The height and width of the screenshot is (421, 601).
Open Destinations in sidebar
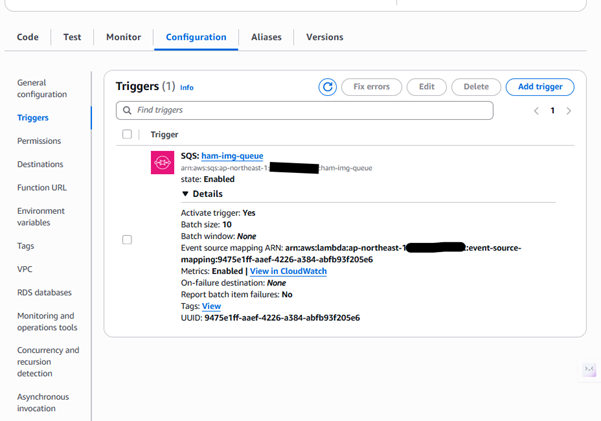click(x=40, y=164)
